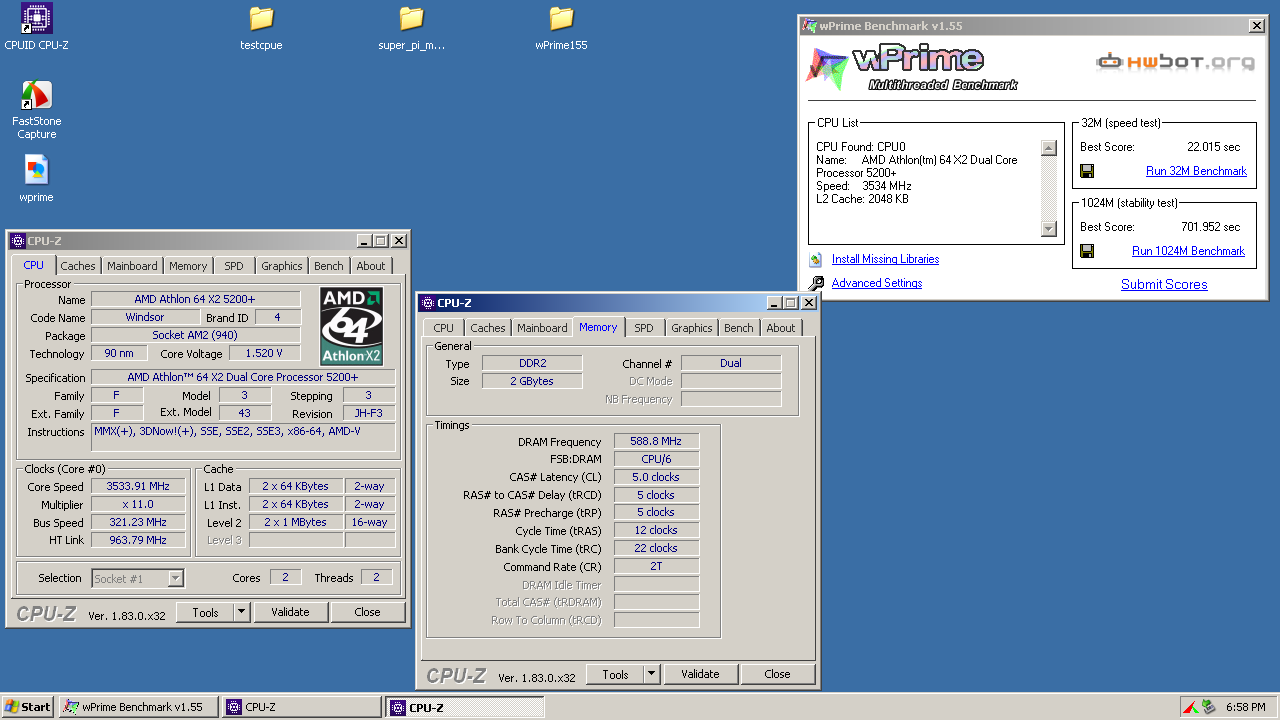Click the save icon beside 32M benchmark

1087,171
